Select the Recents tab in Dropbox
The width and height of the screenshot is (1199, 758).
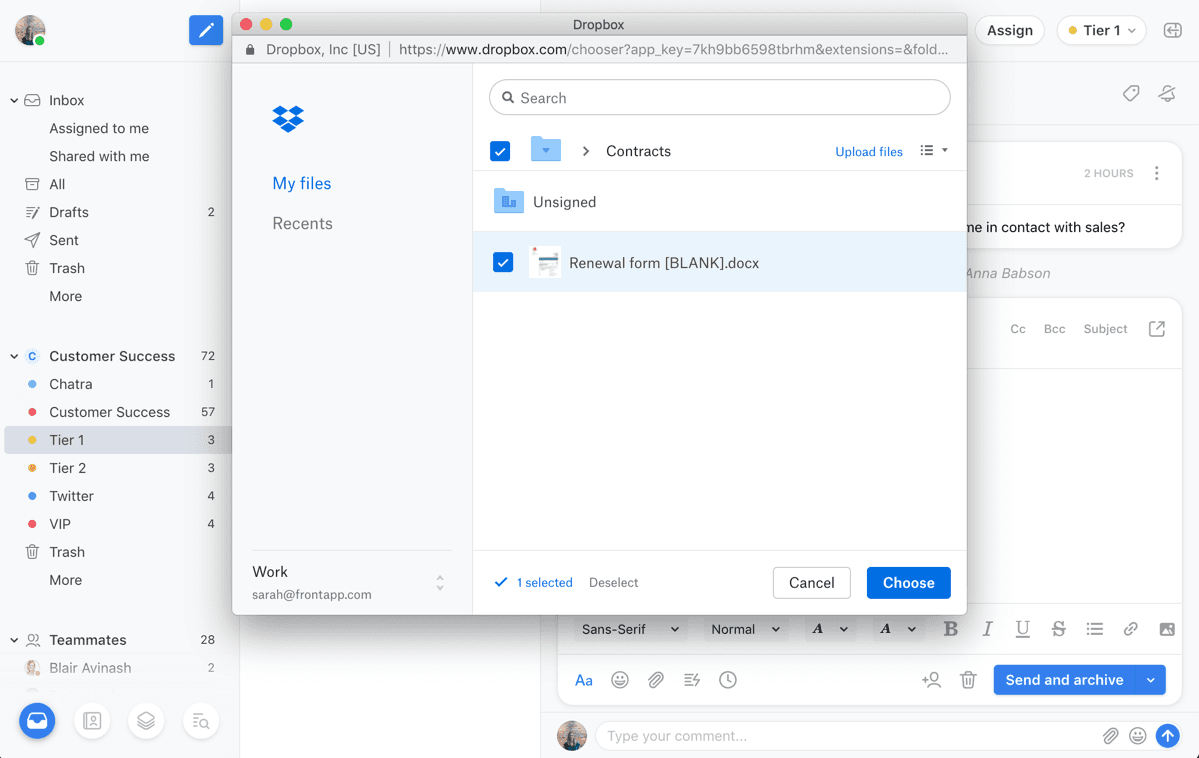302,224
